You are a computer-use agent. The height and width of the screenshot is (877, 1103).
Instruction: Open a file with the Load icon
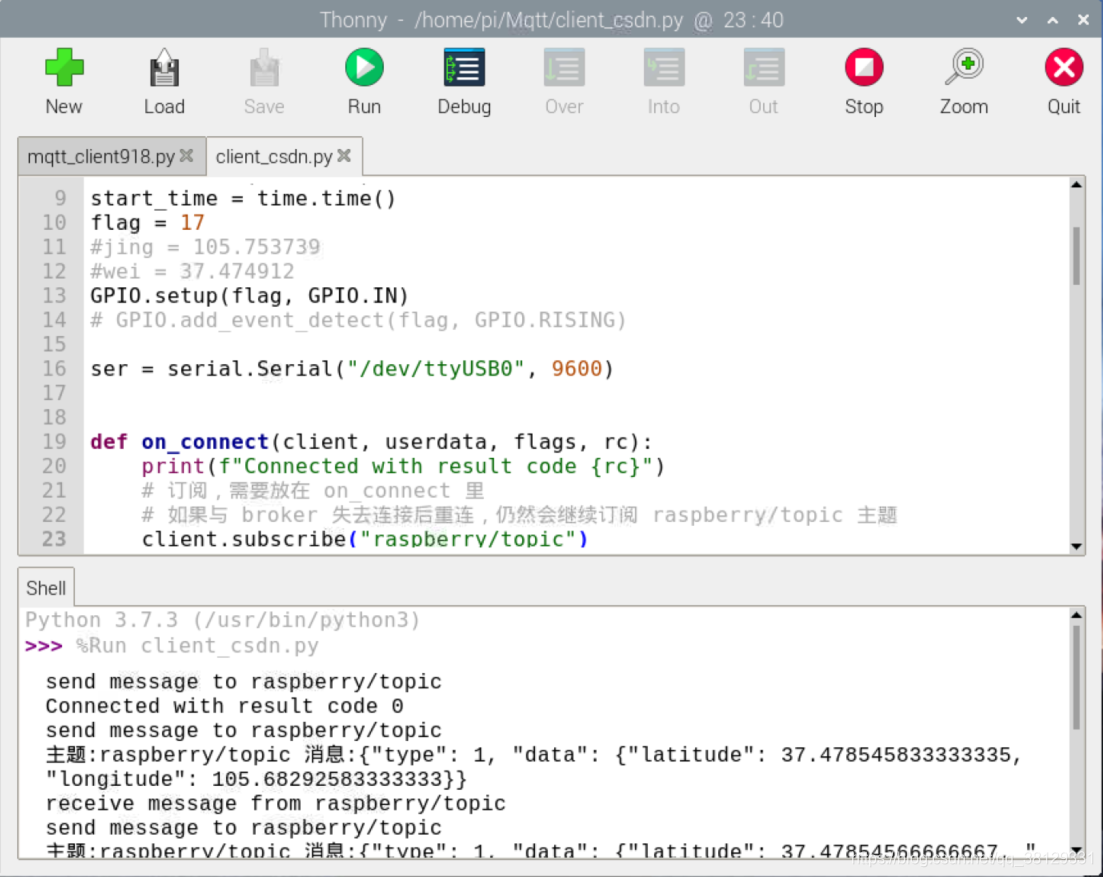pyautogui.click(x=164, y=68)
